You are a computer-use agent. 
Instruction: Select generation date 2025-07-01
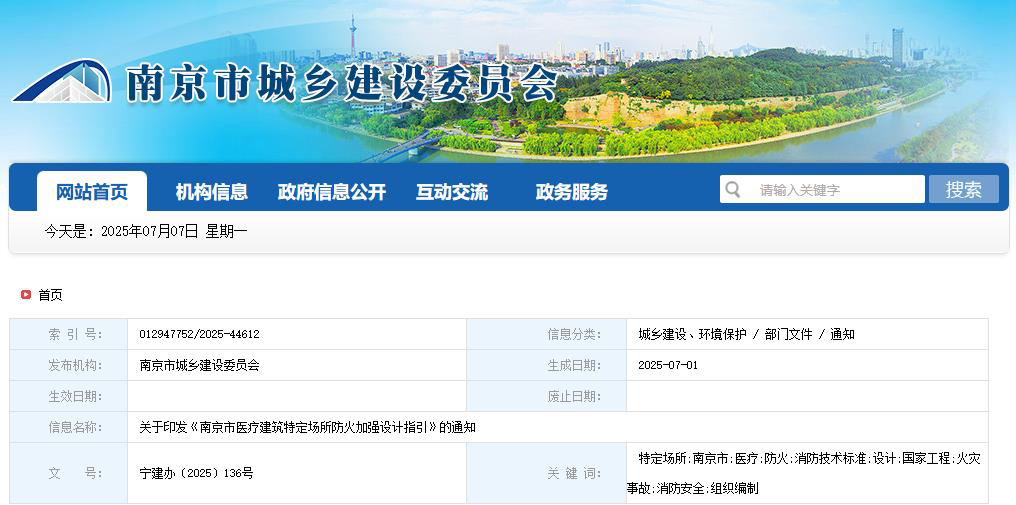pyautogui.click(x=668, y=366)
